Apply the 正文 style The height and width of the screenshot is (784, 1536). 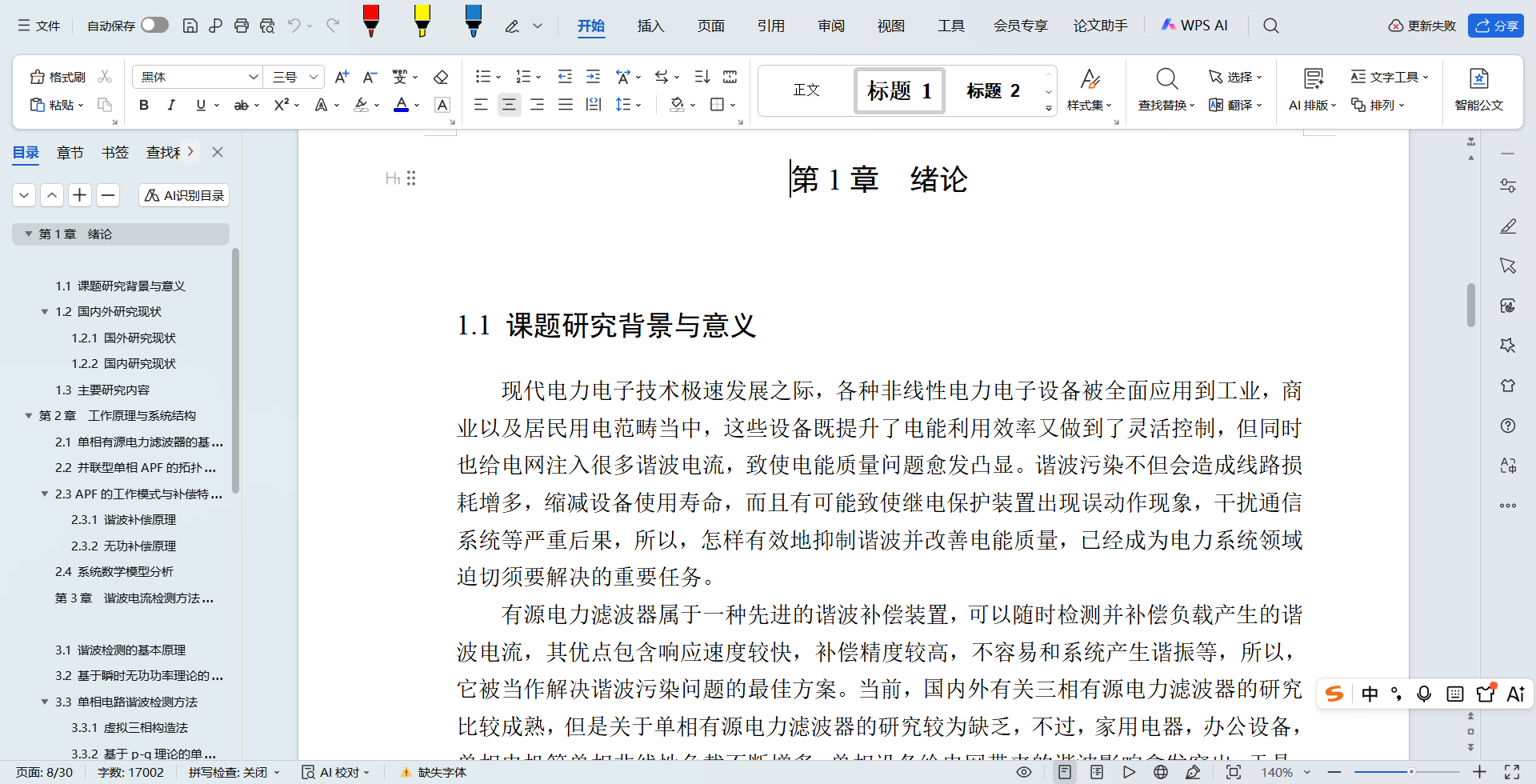tap(806, 90)
